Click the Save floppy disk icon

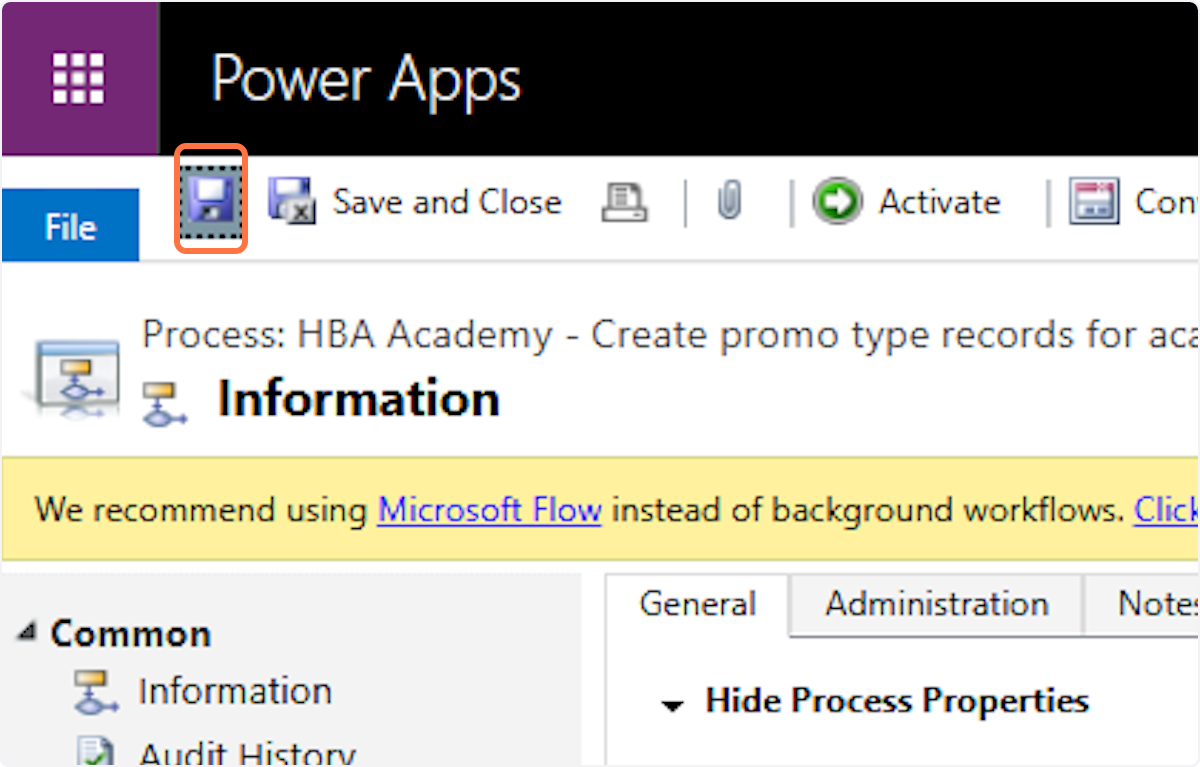[x=211, y=200]
